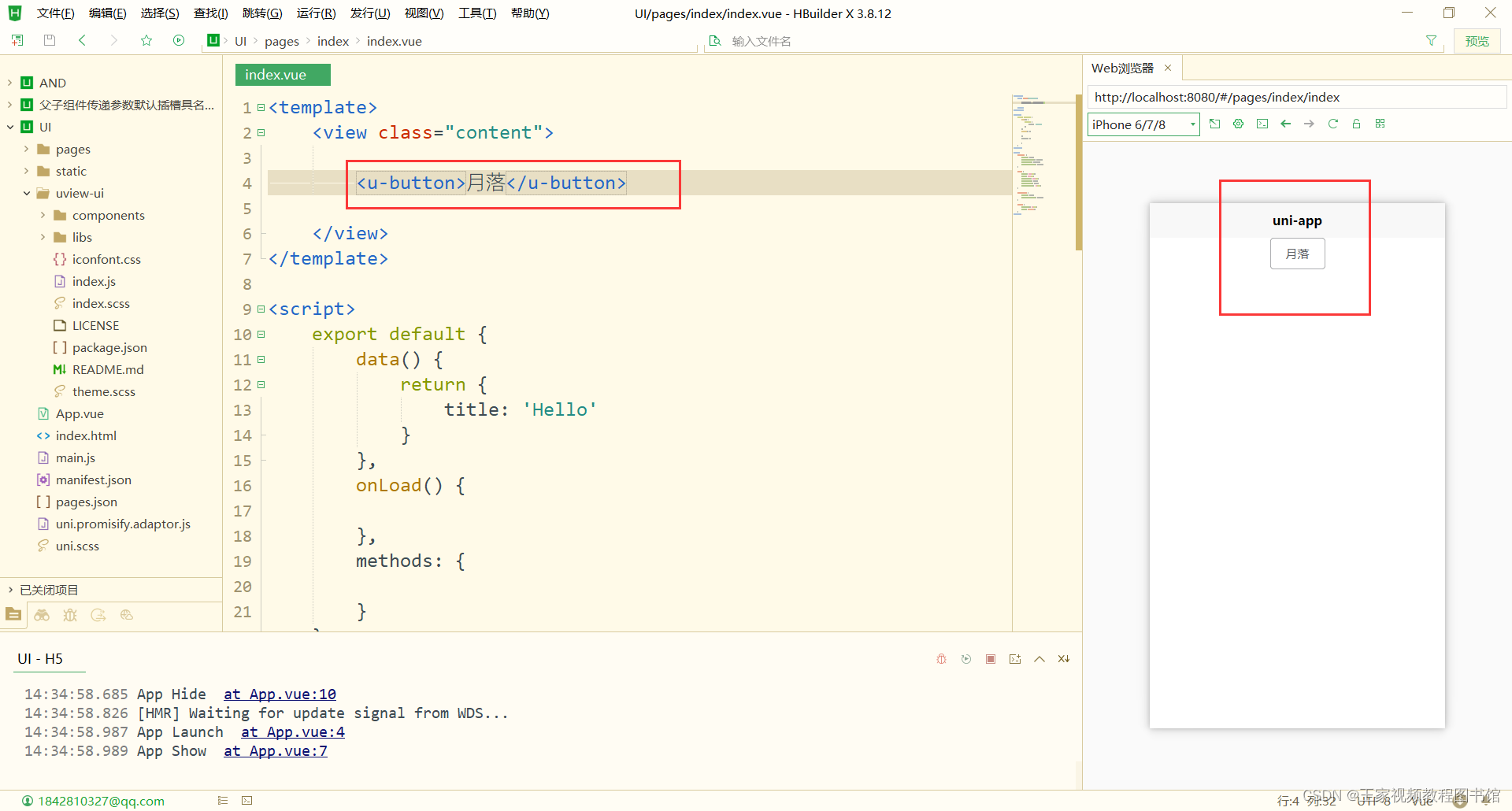Click the cloud globe icon in sidebar footer
Image resolution: width=1512 pixels, height=811 pixels.
pos(127,615)
